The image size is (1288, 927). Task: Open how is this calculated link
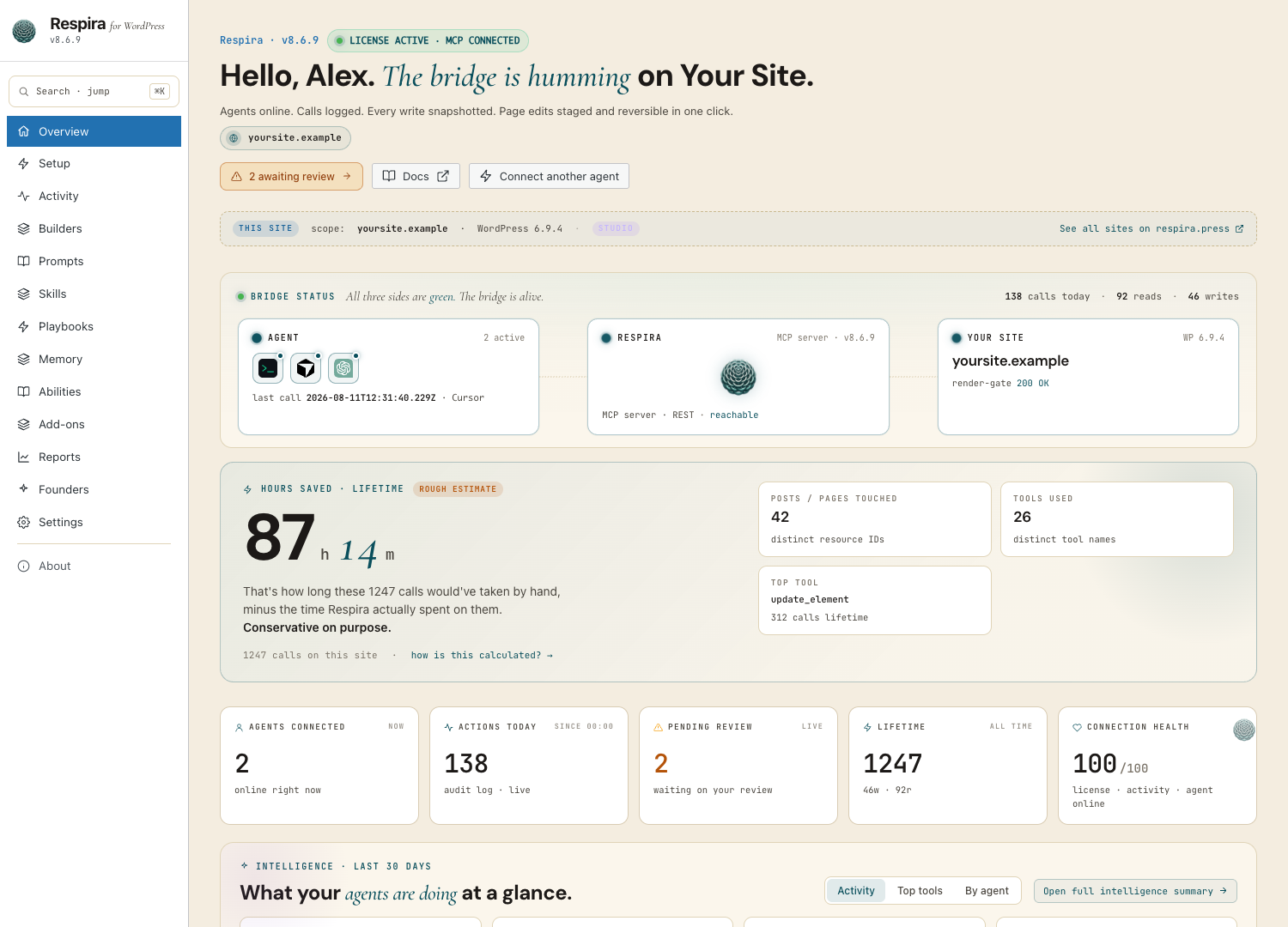click(x=482, y=656)
